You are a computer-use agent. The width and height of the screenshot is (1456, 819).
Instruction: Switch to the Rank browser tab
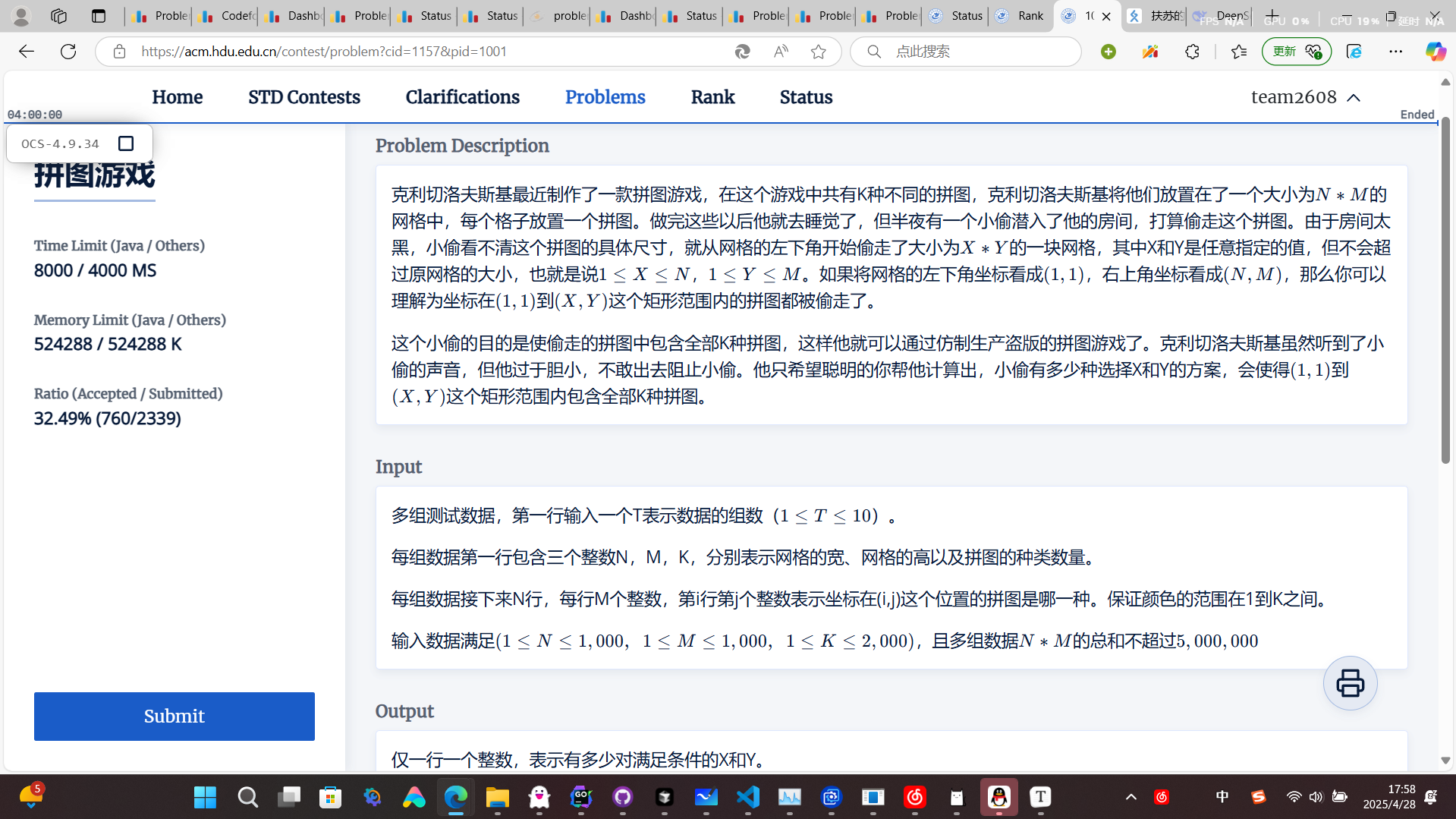pos(1020,16)
